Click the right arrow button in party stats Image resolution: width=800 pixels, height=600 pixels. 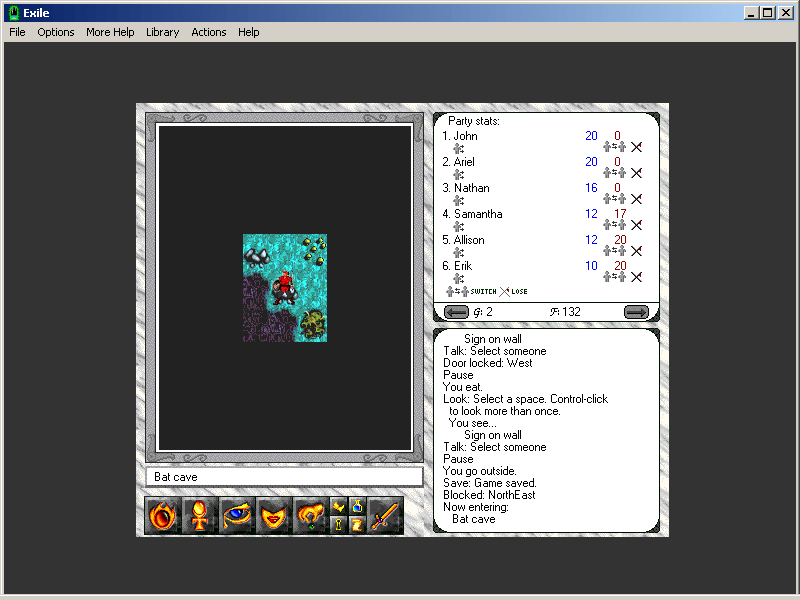click(x=636, y=312)
